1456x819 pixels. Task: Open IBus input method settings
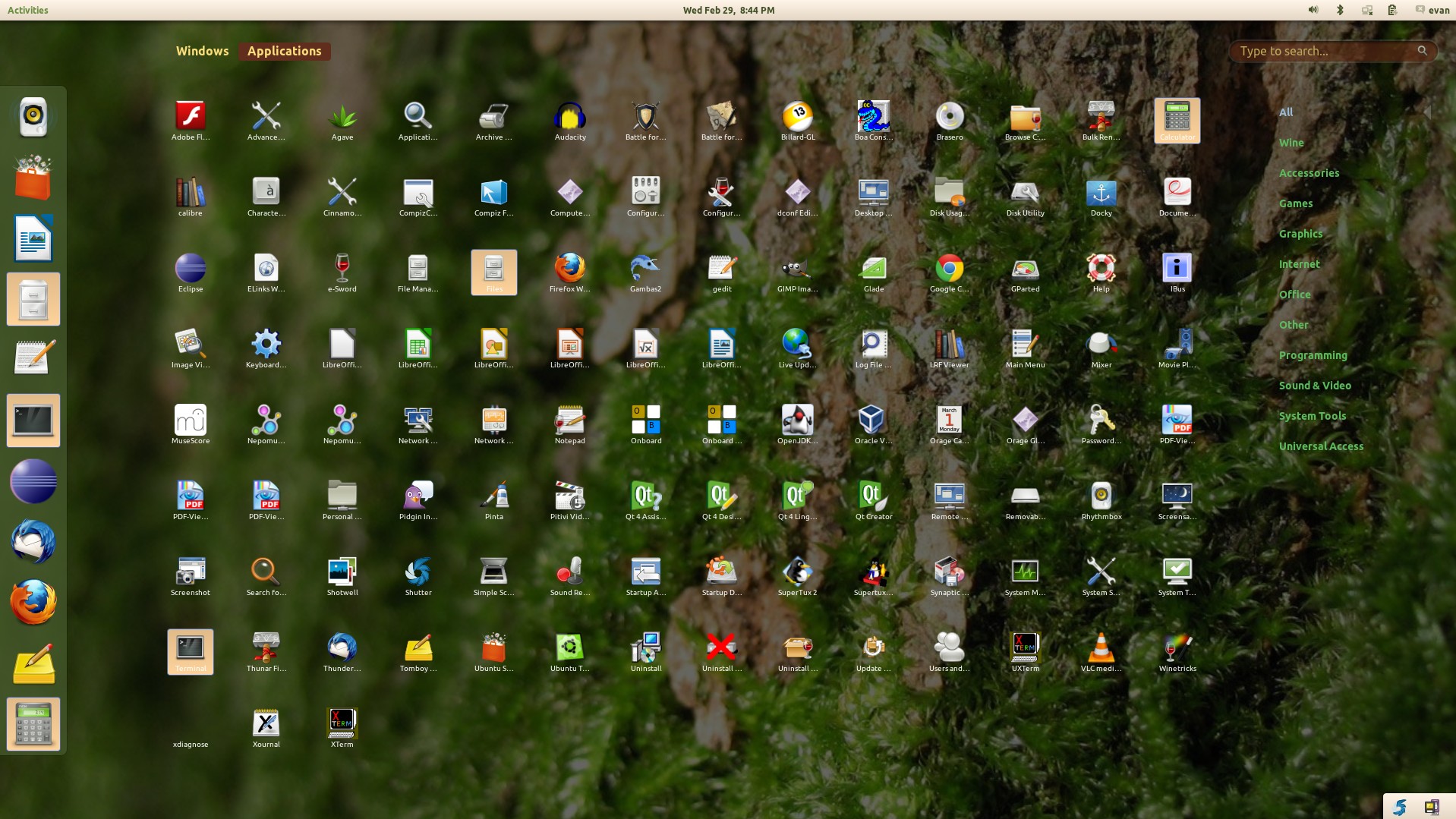pos(1177,272)
